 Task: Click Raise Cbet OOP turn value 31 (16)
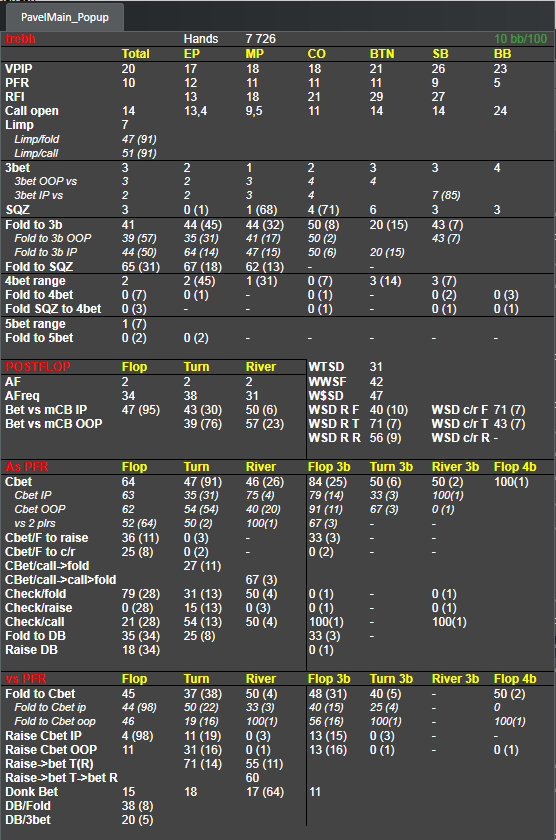click(202, 750)
